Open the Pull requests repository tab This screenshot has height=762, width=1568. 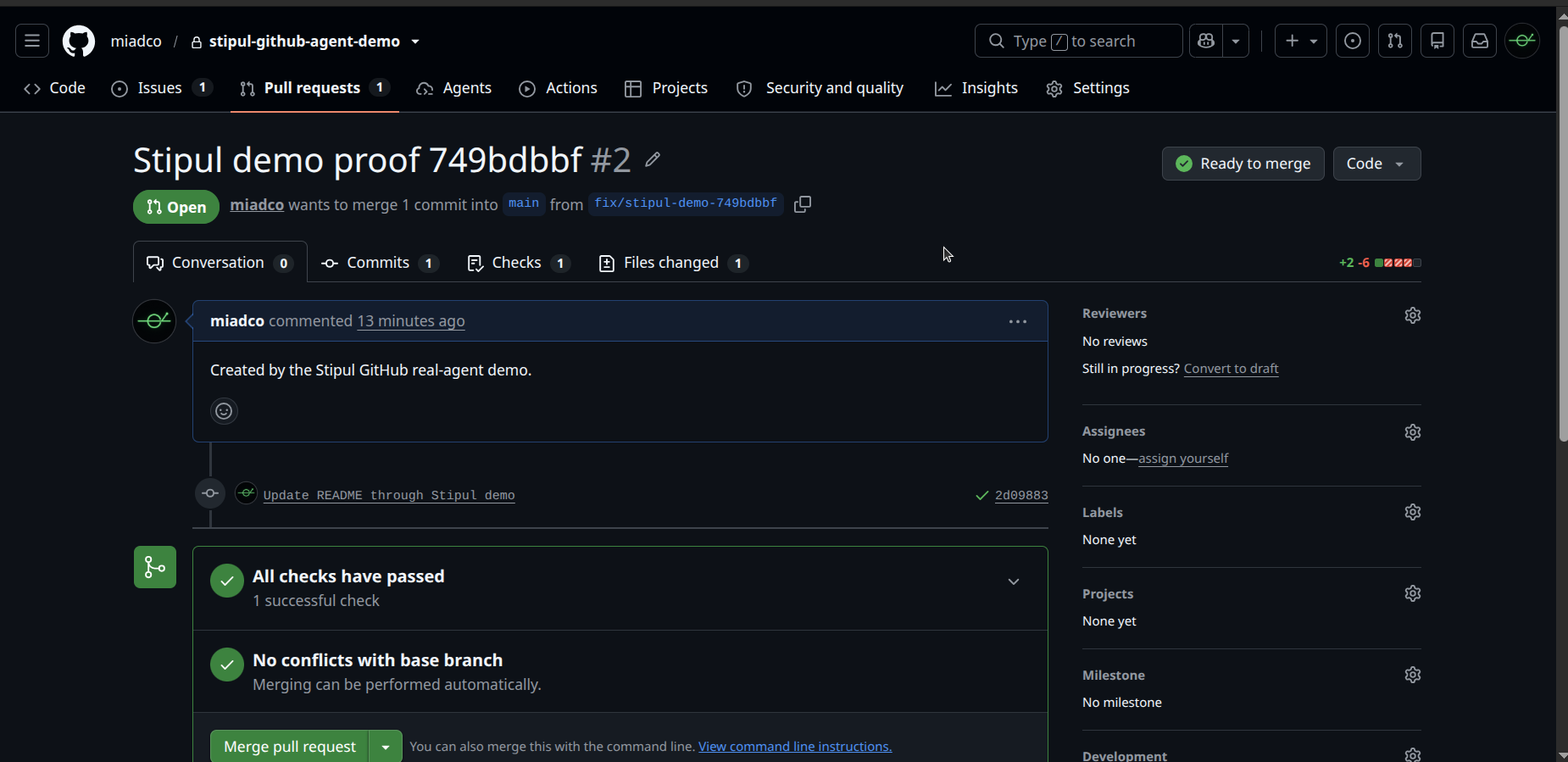pyautogui.click(x=314, y=88)
